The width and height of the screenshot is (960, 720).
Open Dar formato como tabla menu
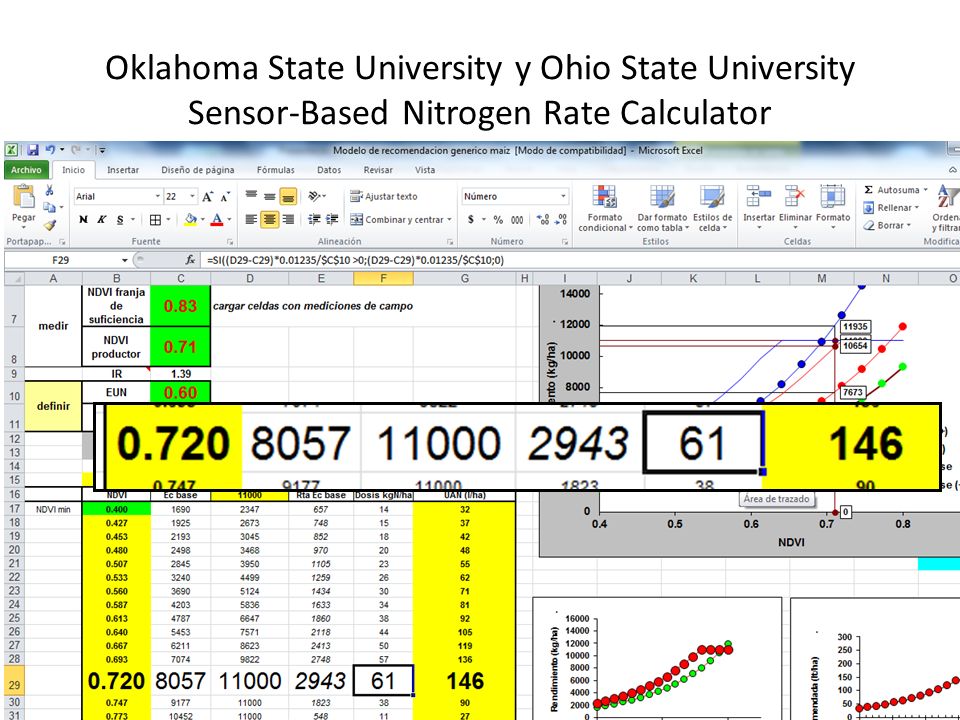coord(662,209)
